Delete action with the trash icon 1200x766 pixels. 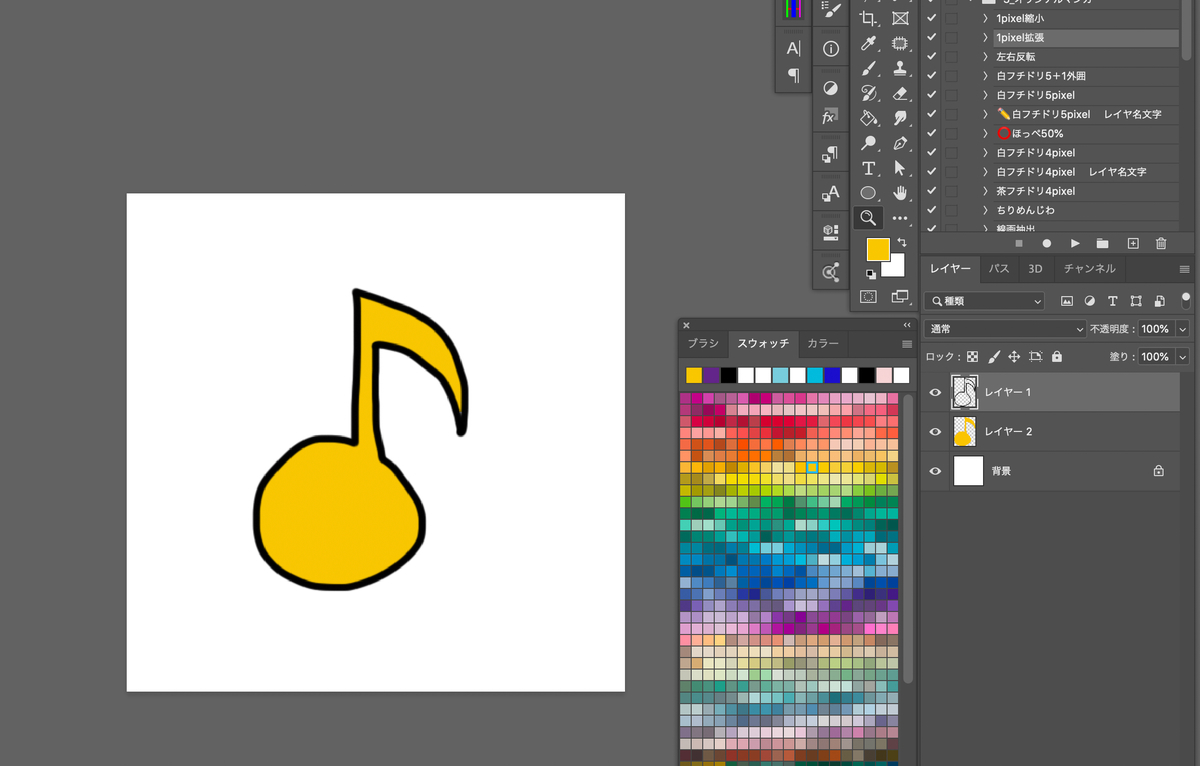[x=1161, y=243]
